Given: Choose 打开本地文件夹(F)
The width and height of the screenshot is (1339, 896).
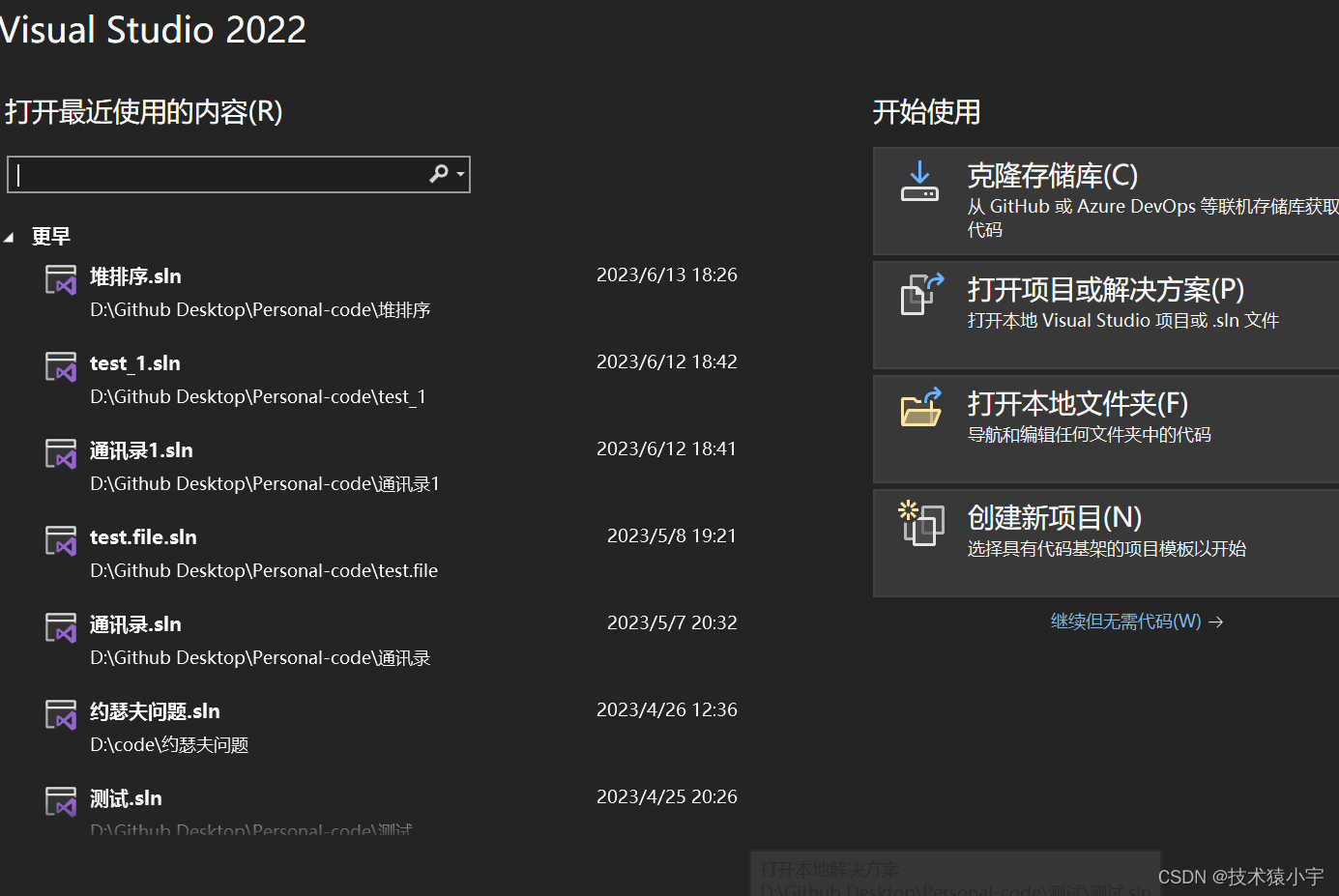Looking at the screenshot, I should tap(1106, 429).
